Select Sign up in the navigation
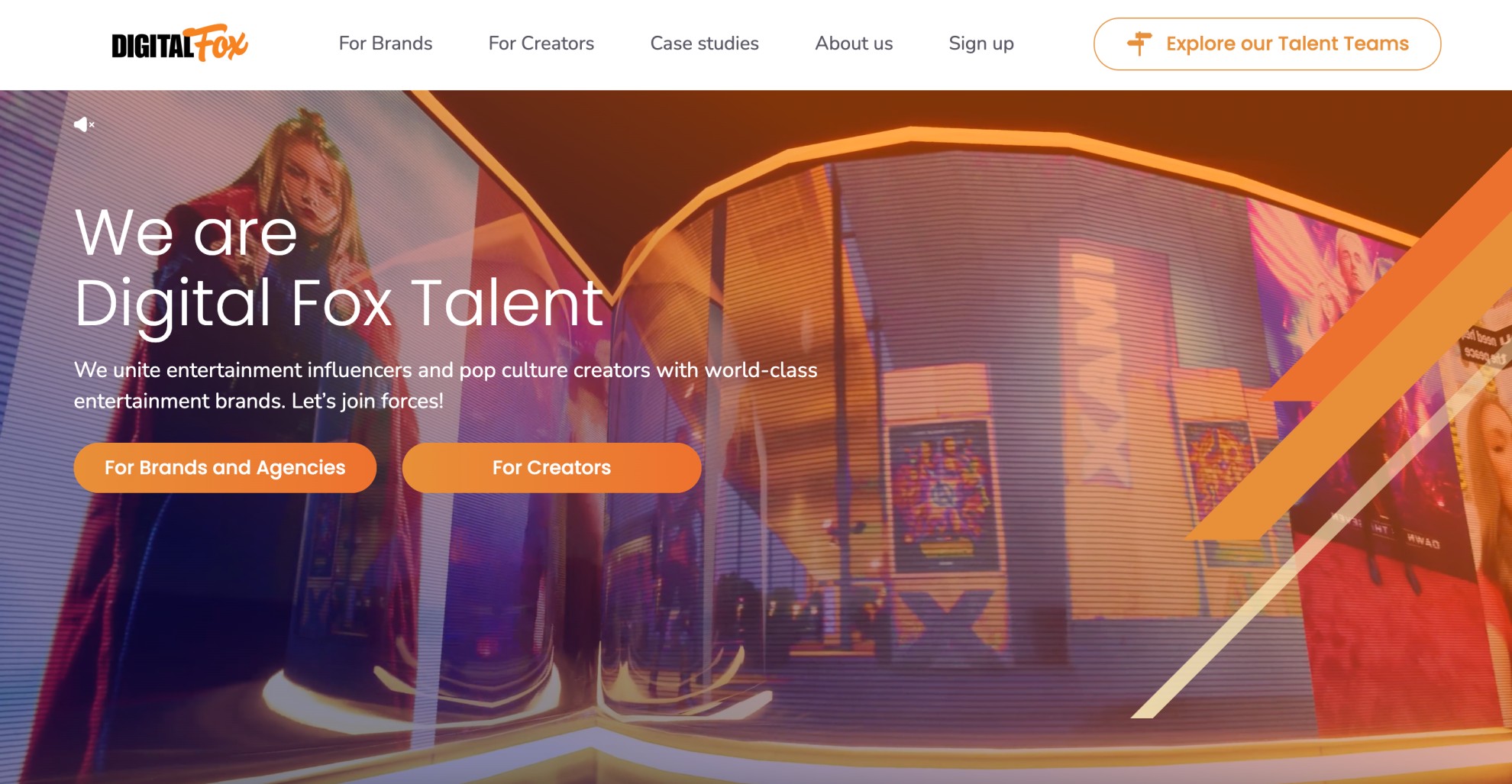This screenshot has height=784, width=1512. point(981,44)
